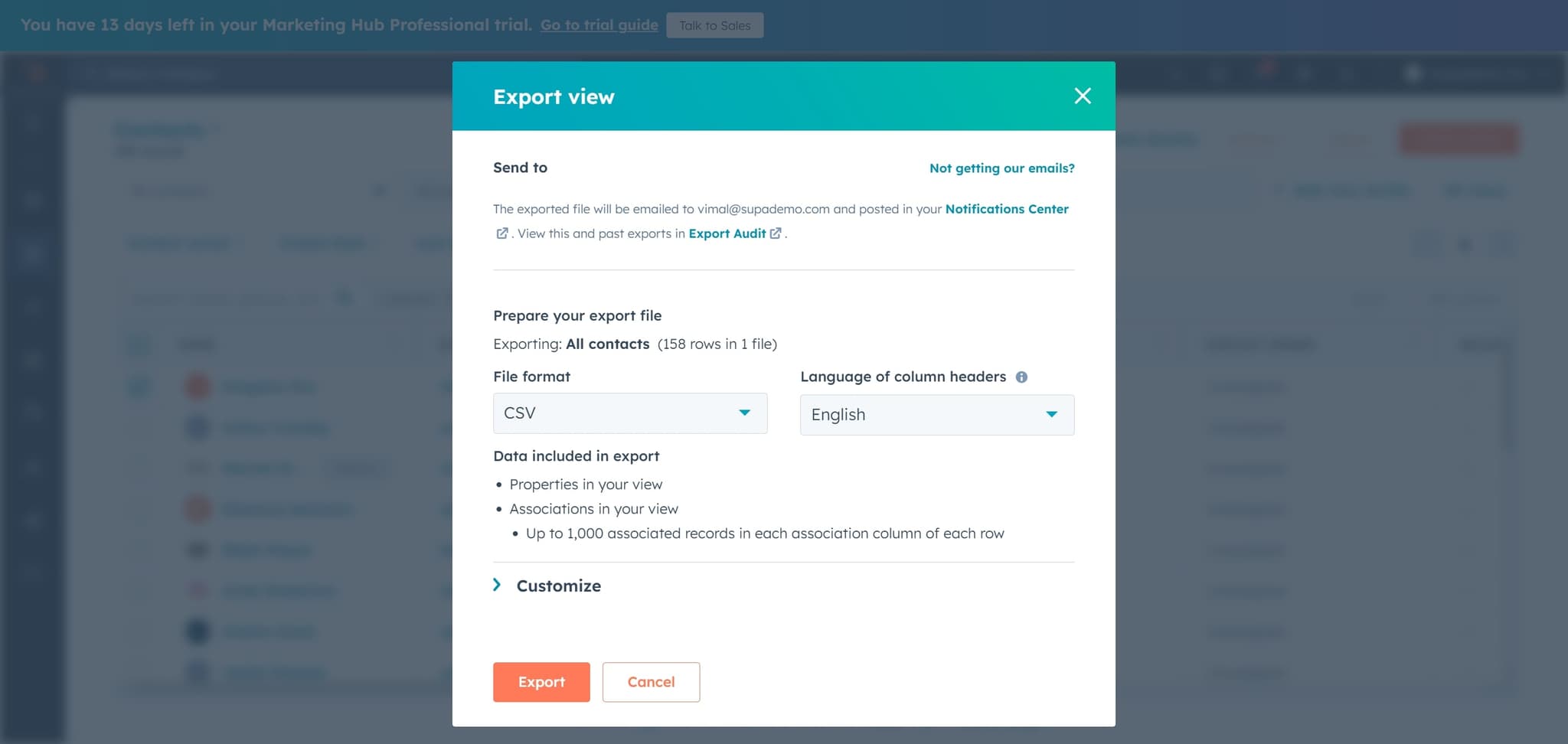Screen dimensions: 1568x744
Task: Click the info icon beside Language of column headers
Action: pos(1022,376)
